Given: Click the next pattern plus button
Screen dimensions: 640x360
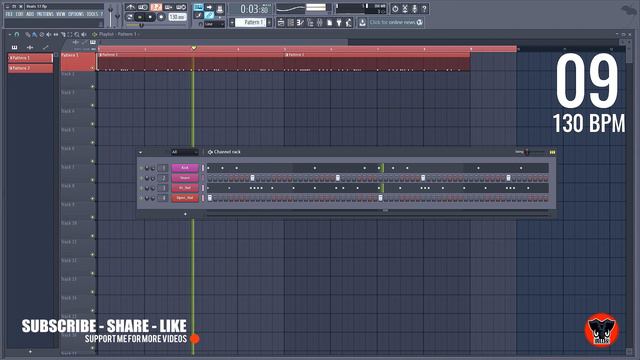Looking at the screenshot, I should (x=269, y=22).
